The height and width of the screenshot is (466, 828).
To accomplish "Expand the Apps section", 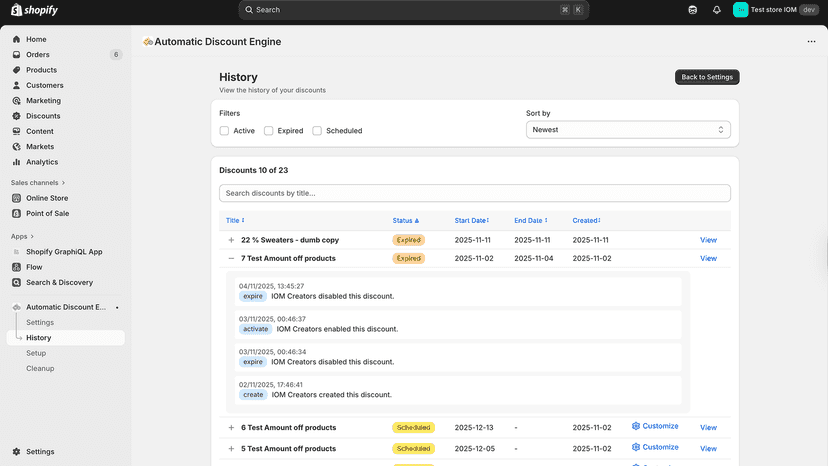I will tap(22, 236).
